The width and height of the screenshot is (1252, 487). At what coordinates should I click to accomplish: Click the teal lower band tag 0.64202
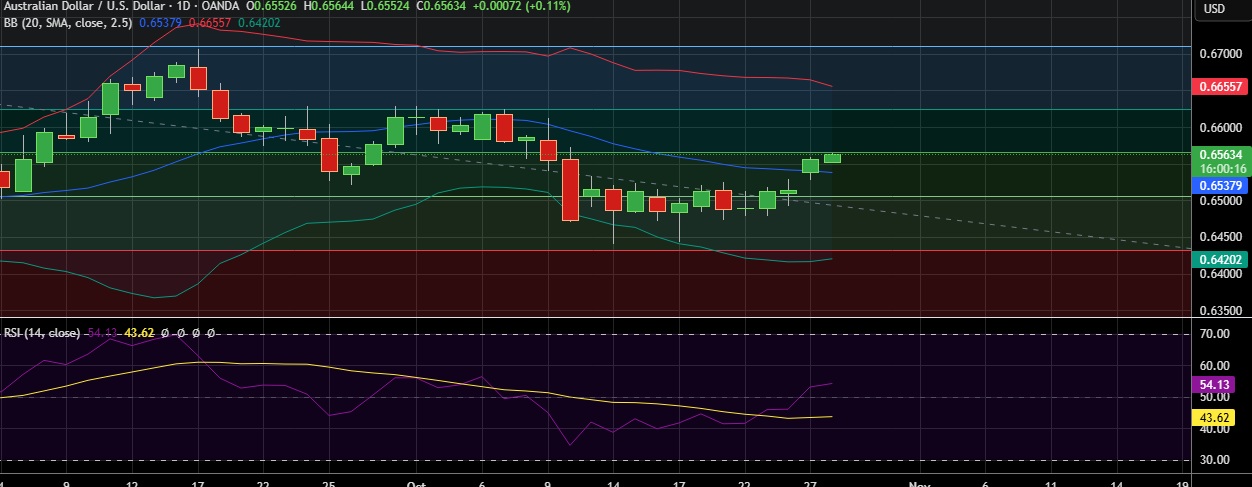point(1221,259)
